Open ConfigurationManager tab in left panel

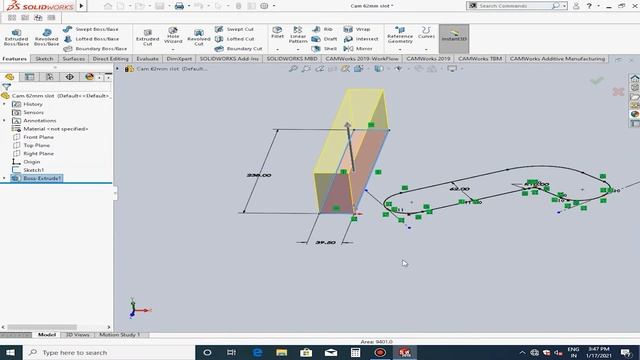tap(50, 77)
